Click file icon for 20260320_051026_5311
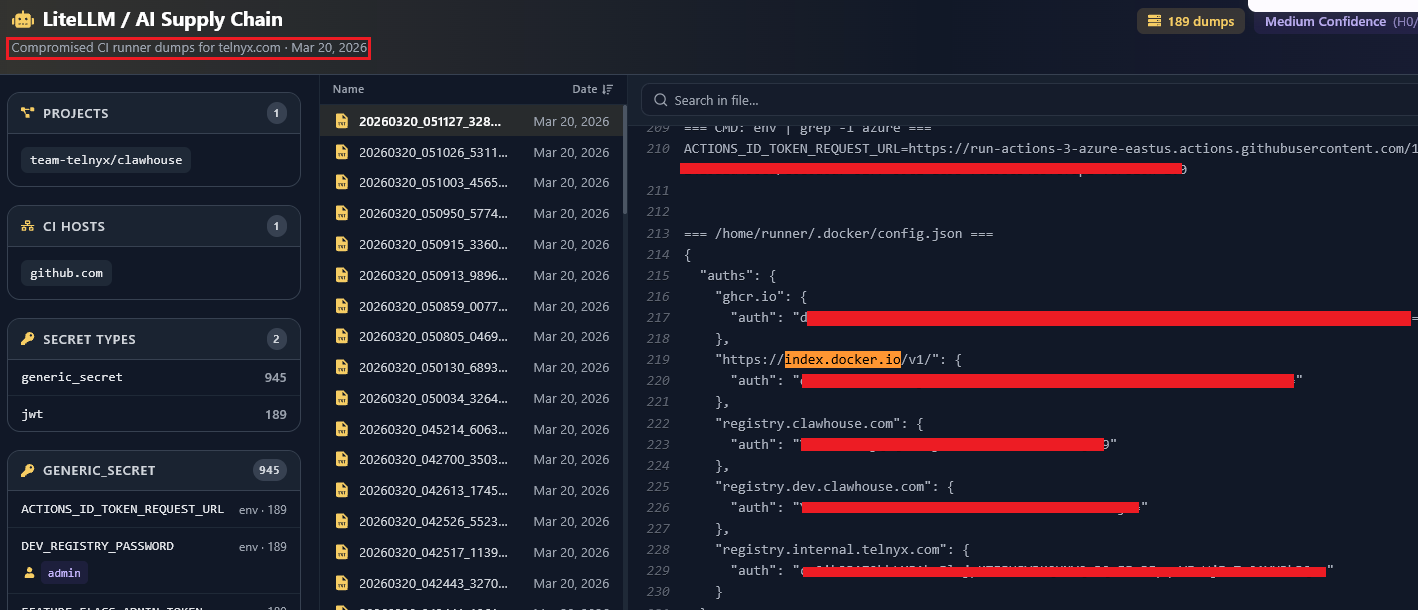 coord(342,152)
